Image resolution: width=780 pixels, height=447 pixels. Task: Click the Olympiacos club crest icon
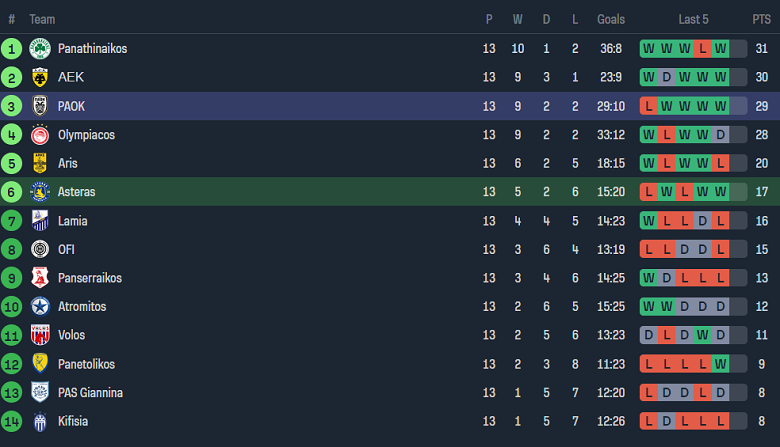pos(40,135)
